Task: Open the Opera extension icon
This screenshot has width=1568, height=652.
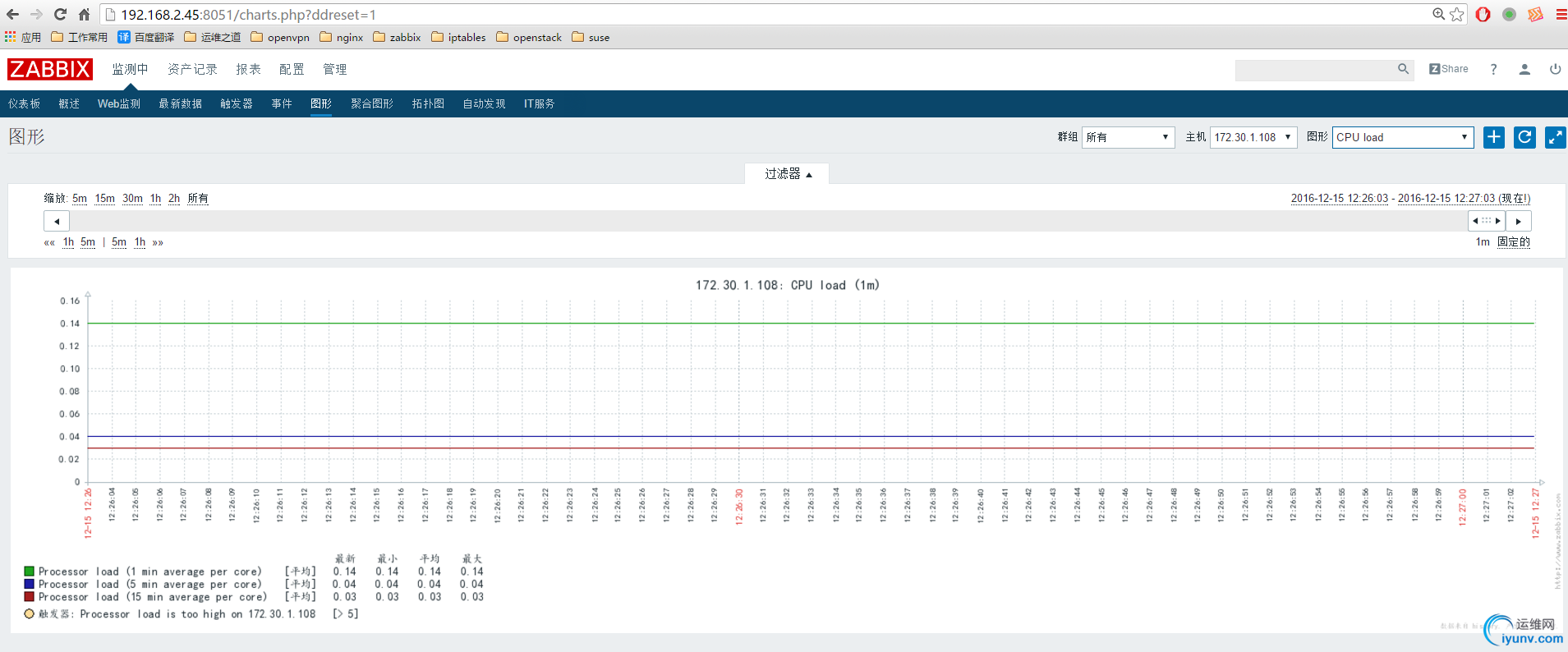Action: [1483, 14]
